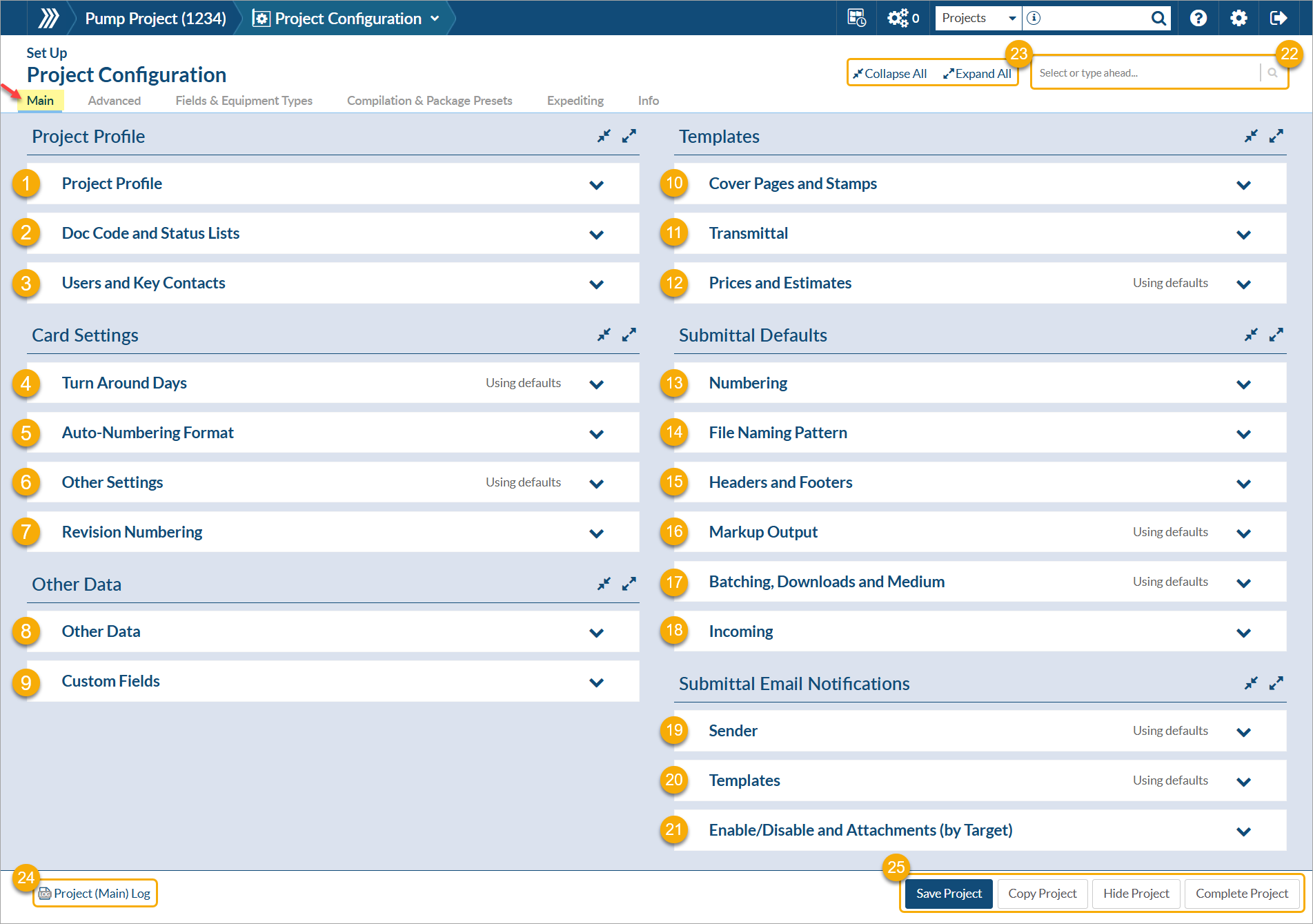Expand all in Card Settings section

(629, 335)
